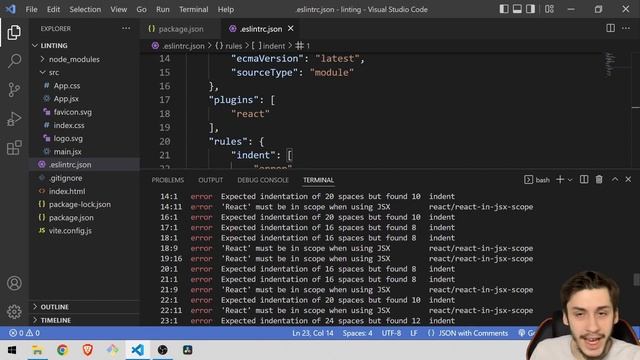Open the File menu
Screen dimensions: 640x360
click(x=31, y=9)
